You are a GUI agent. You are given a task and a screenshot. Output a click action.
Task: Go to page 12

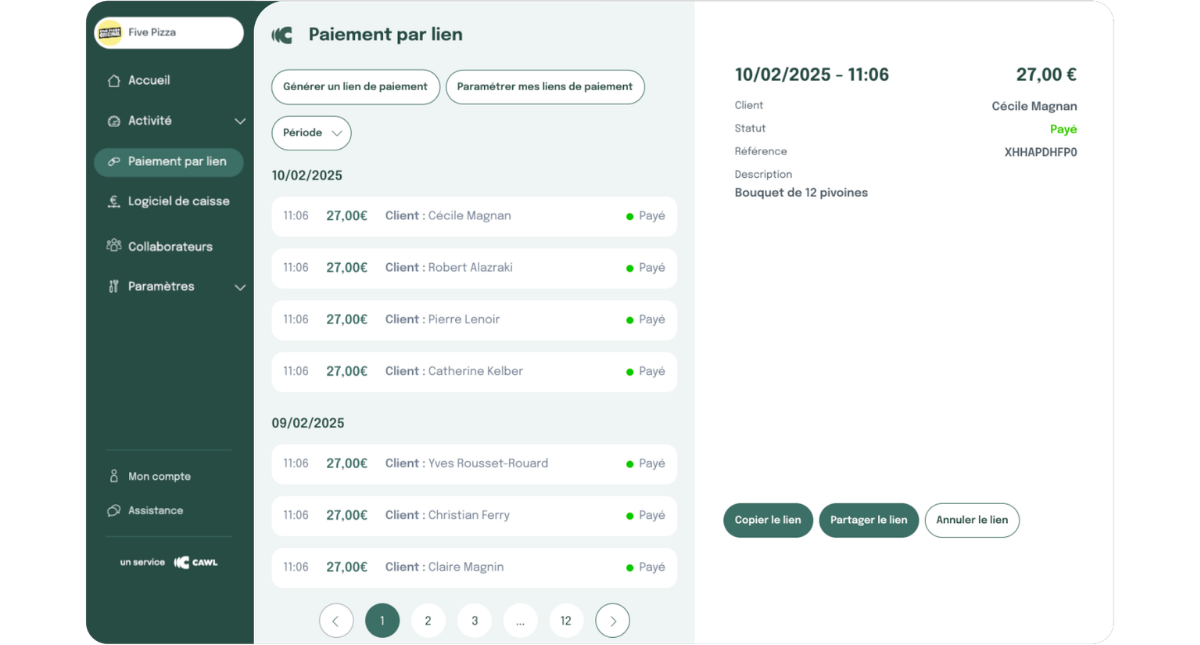click(566, 621)
